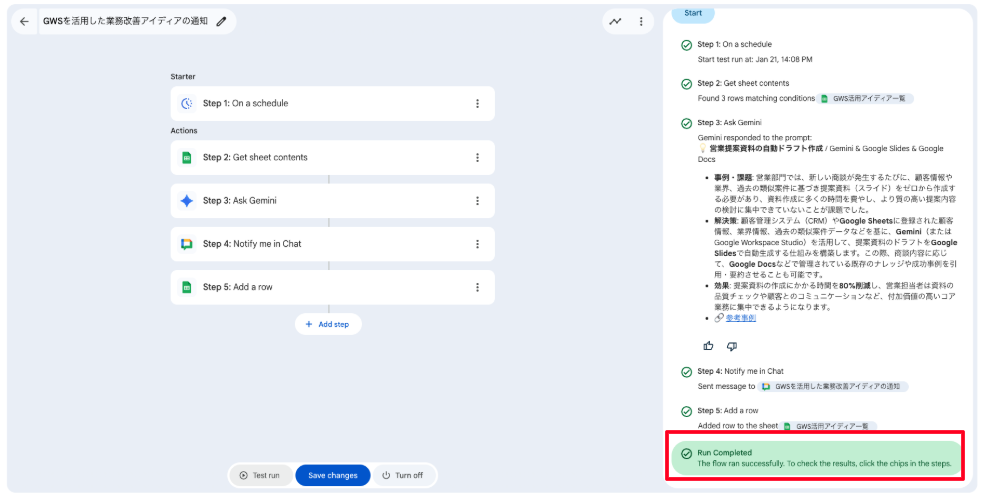983x502 pixels.
Task: Click the Google Chat icon in Step 4
Action: 186,244
